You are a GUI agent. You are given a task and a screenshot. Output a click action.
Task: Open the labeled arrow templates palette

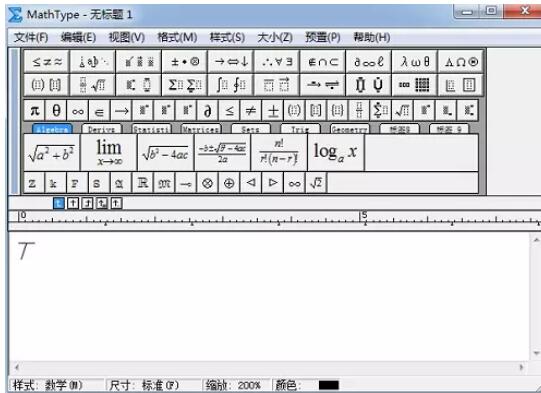[323, 85]
